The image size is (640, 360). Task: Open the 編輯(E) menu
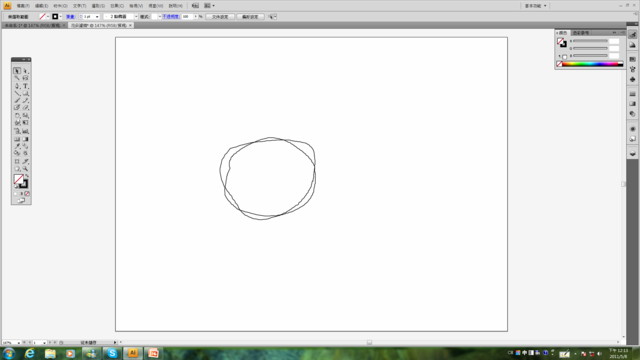pos(41,6)
